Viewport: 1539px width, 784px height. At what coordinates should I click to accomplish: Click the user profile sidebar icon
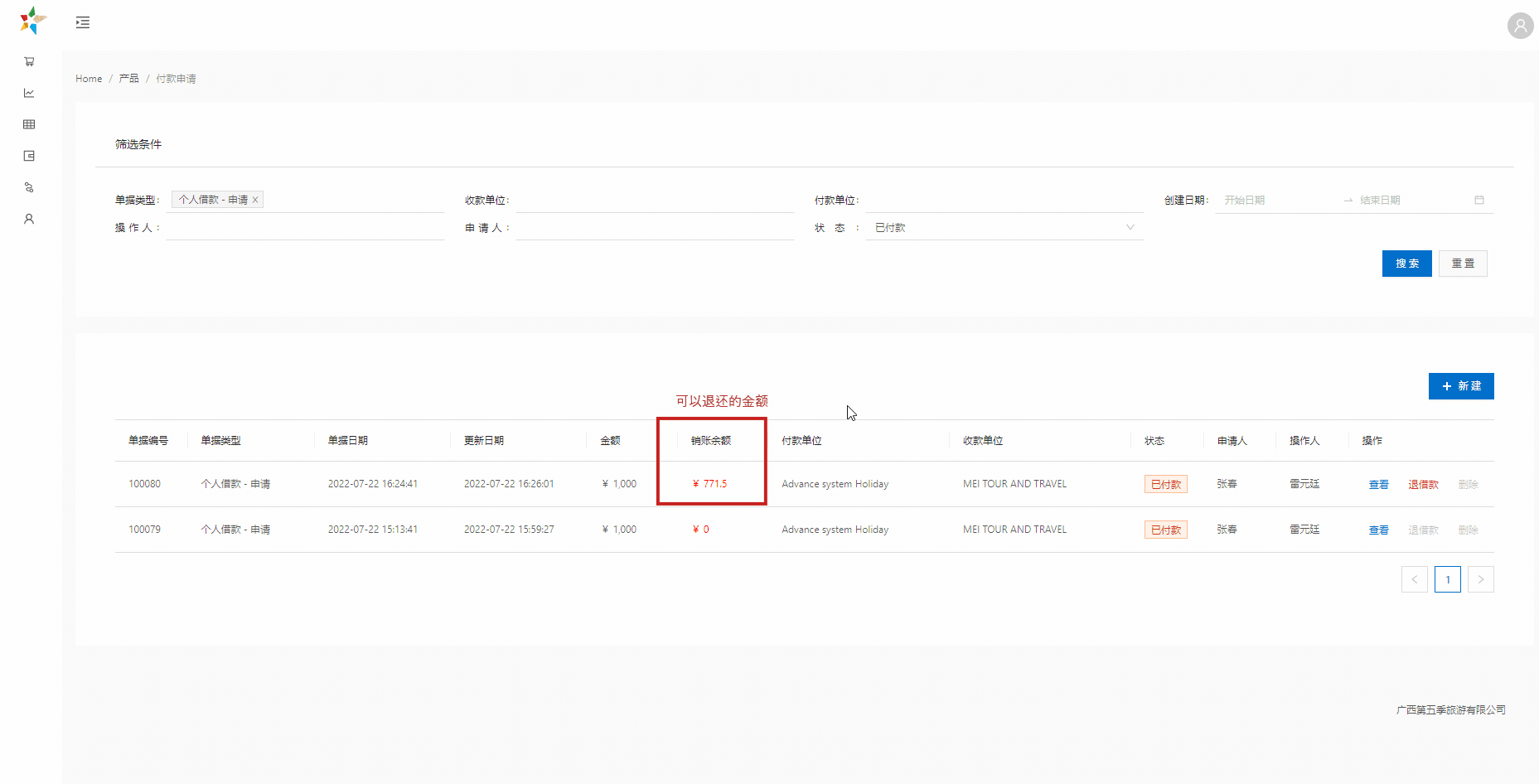tap(29, 219)
